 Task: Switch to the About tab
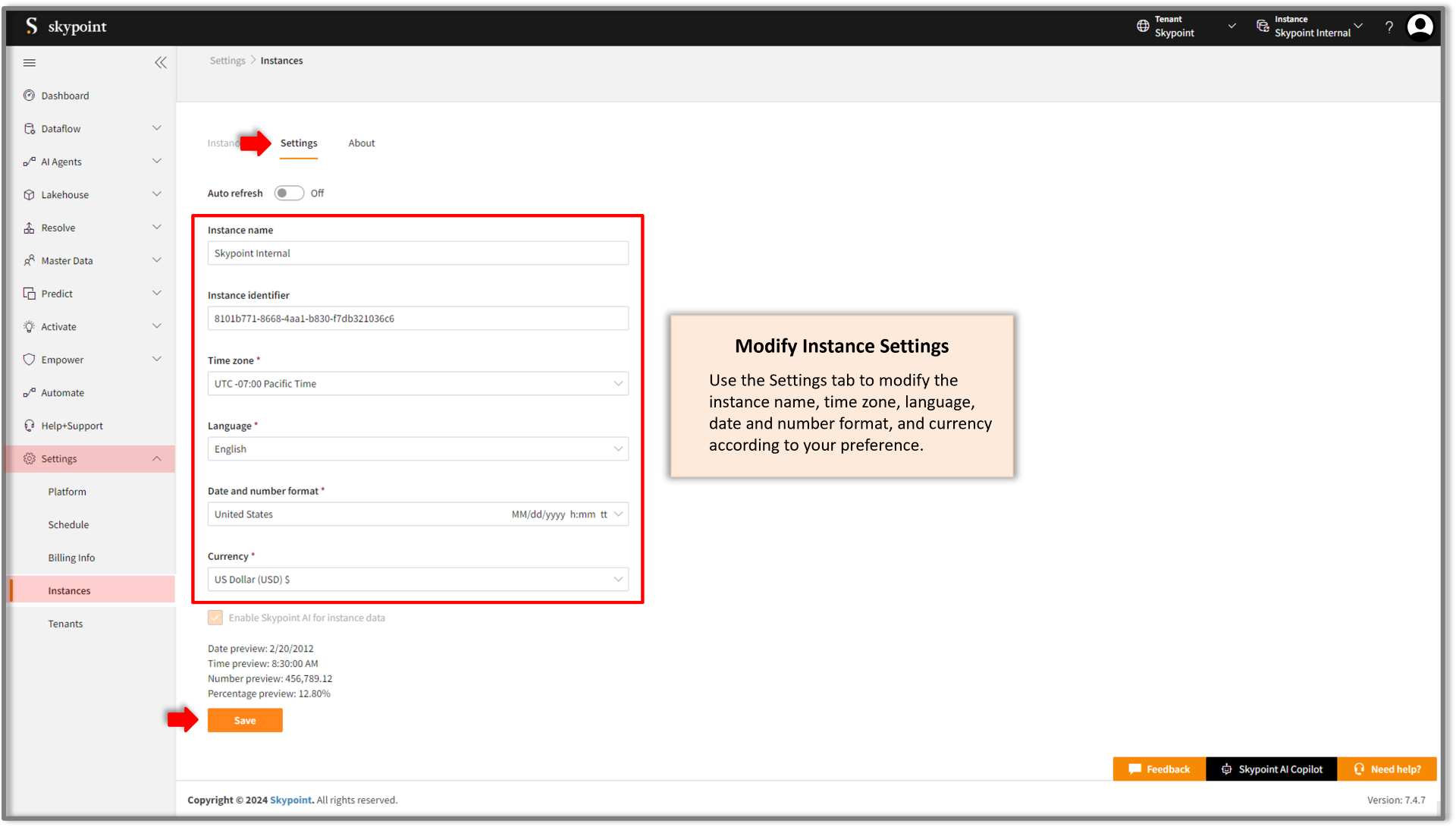point(362,143)
